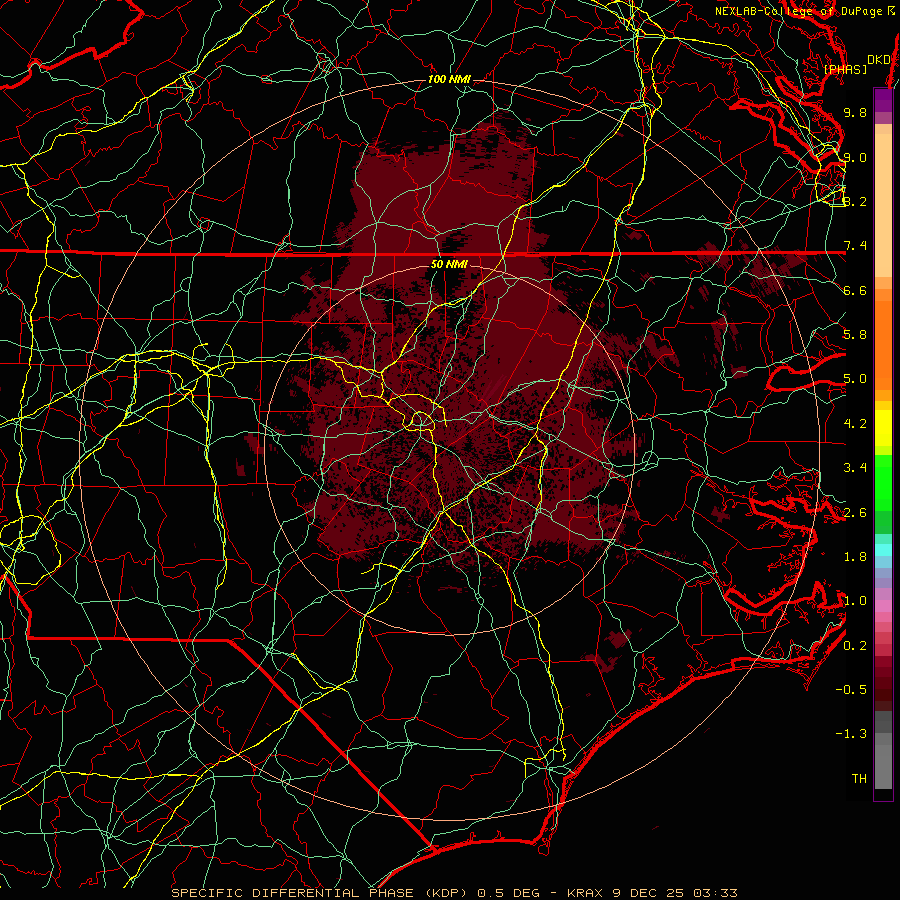Click the 6.6 legend value
This screenshot has height=900, width=900.
[855, 290]
